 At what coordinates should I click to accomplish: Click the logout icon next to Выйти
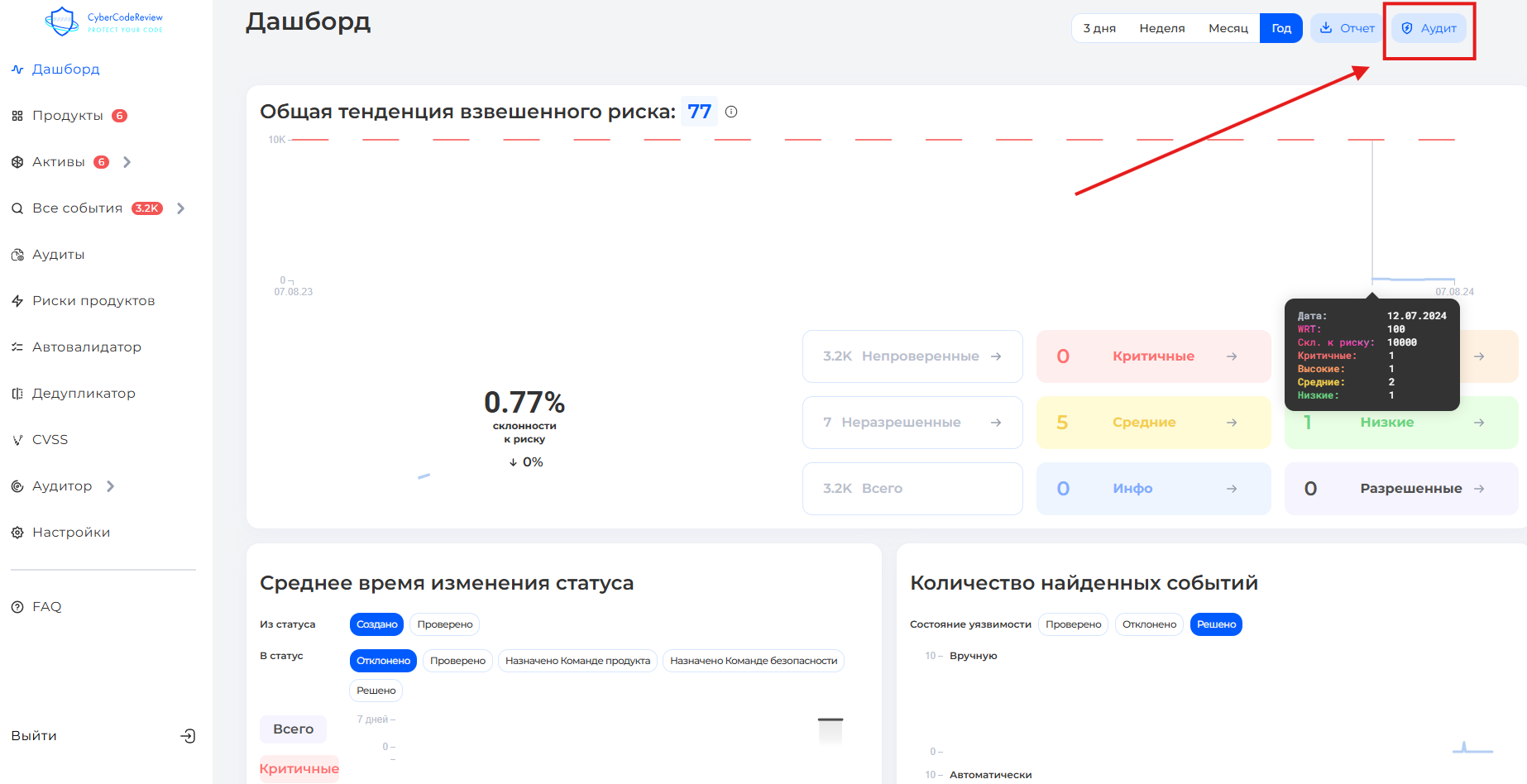(188, 736)
